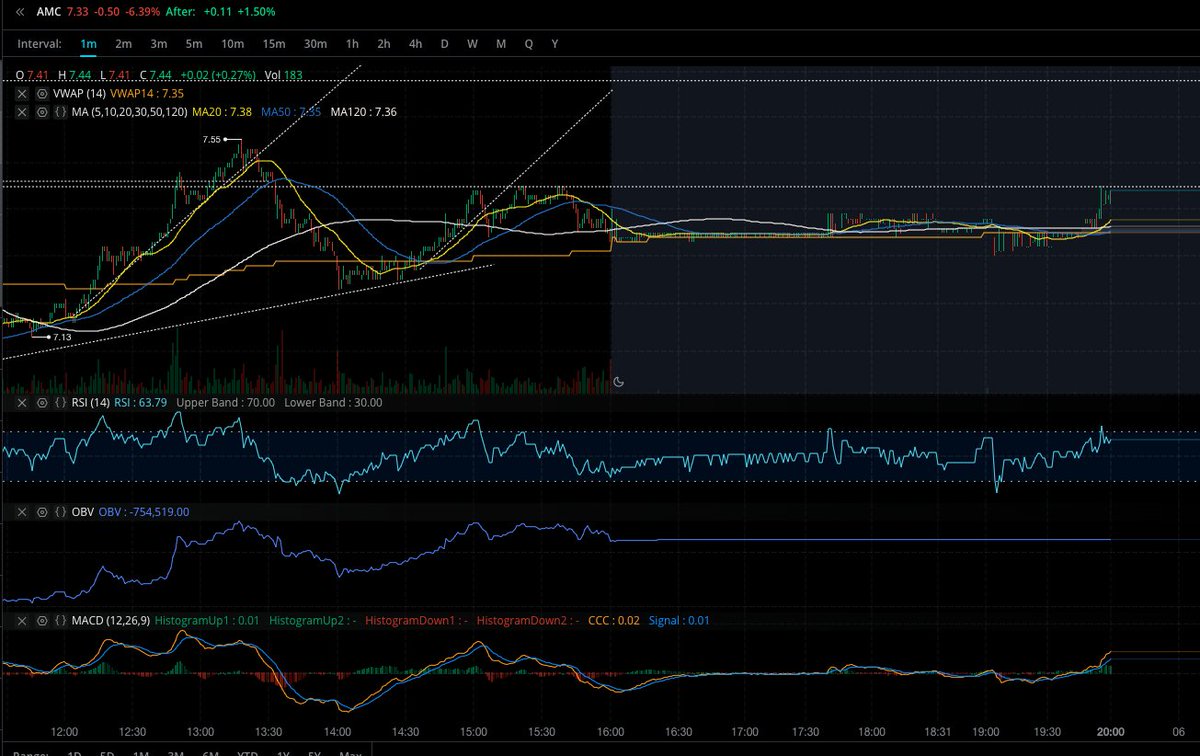Switch to the 2m interval
This screenshot has height=756, width=1200.
123,44
